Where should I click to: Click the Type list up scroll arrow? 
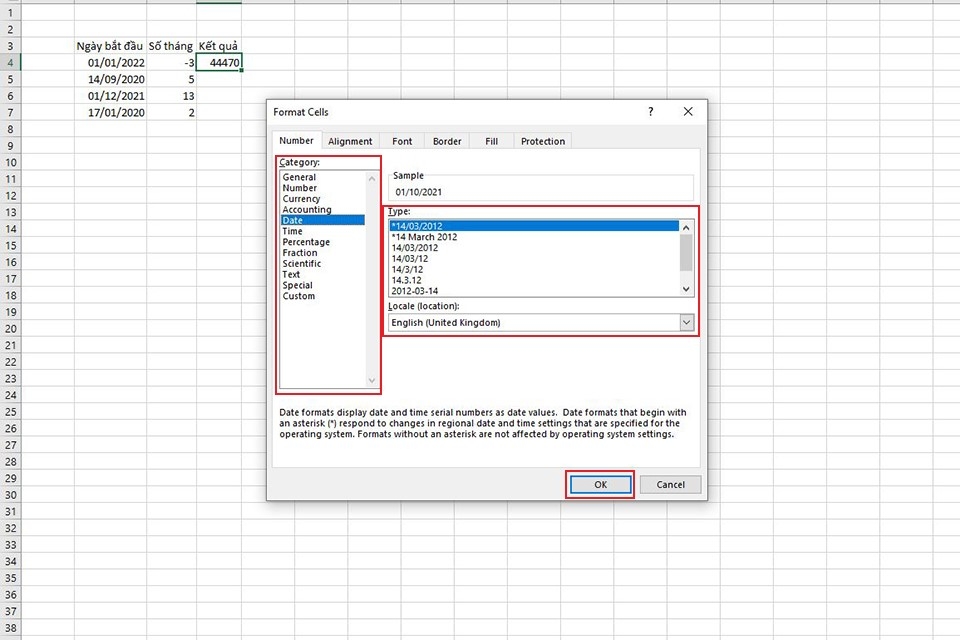click(x=686, y=227)
